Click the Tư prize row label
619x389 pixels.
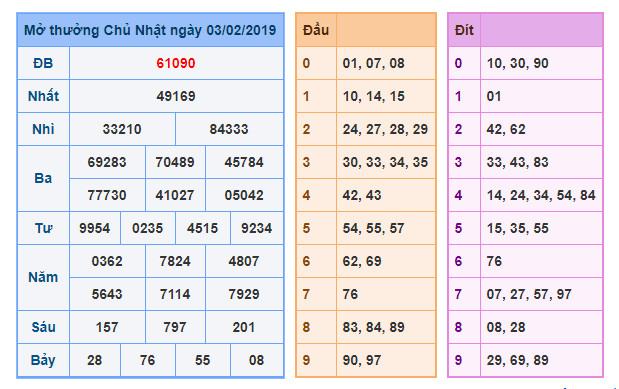click(x=43, y=228)
